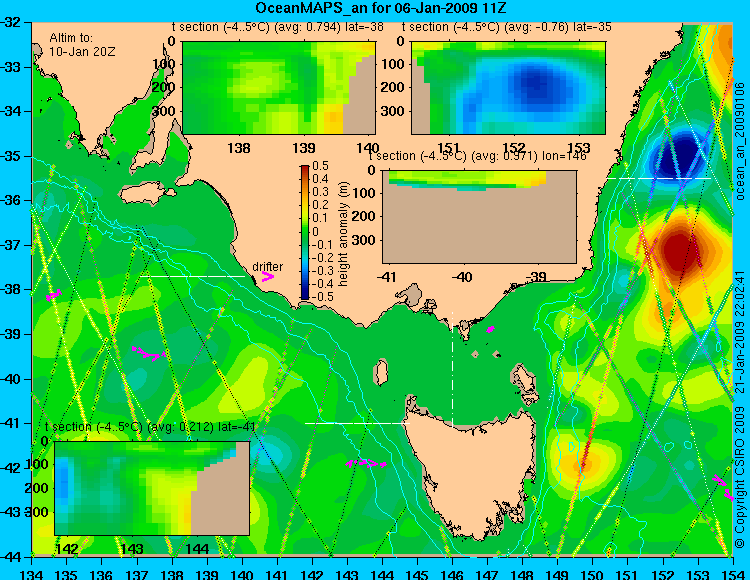
Task: Click the dark blue cold eddy near -35
Action: click(677, 154)
